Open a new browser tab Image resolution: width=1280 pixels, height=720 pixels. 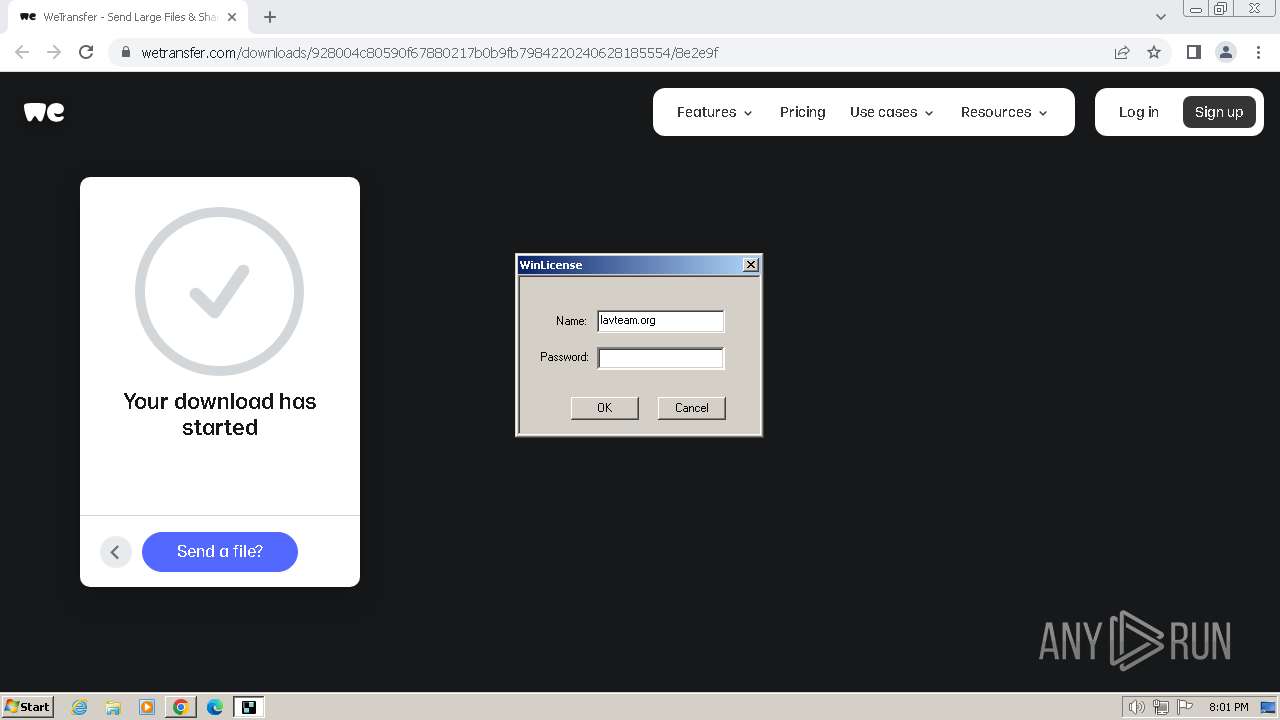click(270, 17)
